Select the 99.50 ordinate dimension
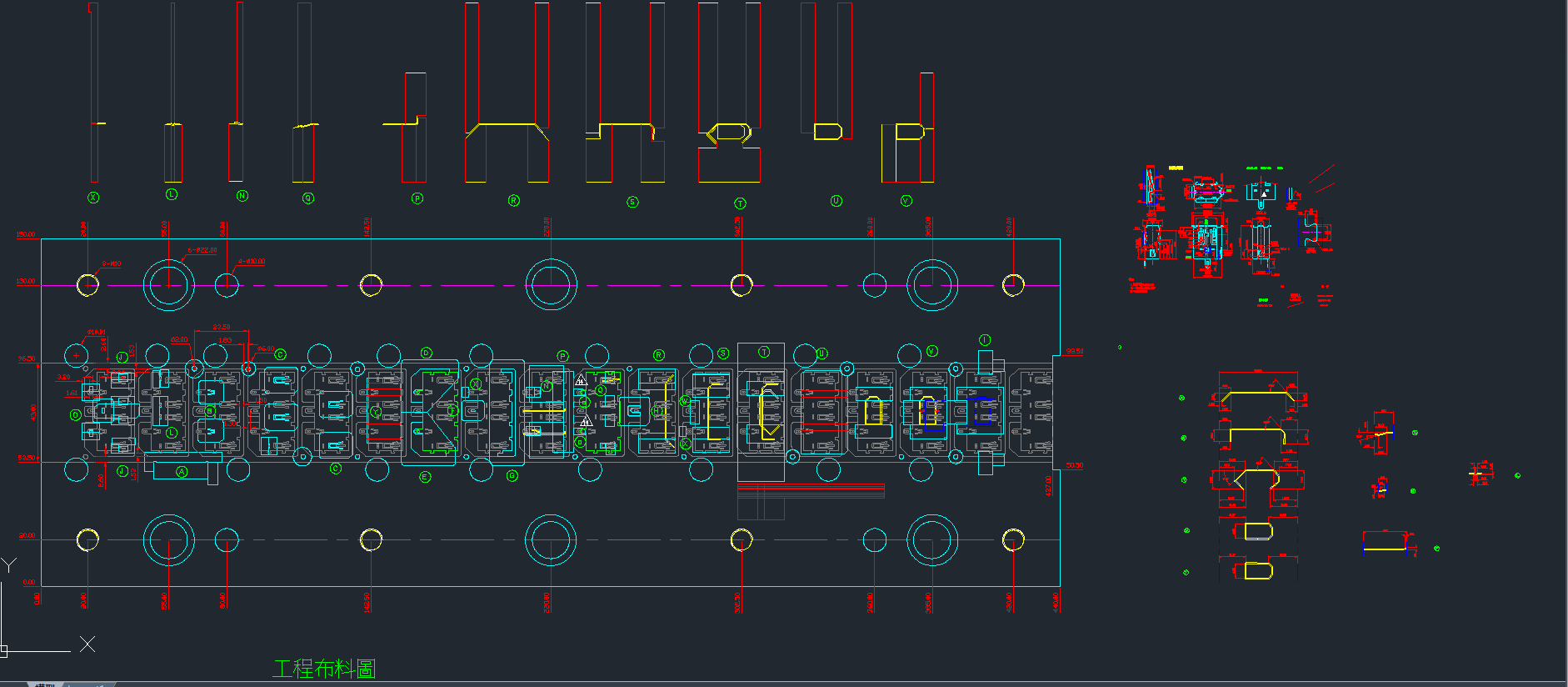1568x687 pixels. click(1075, 351)
